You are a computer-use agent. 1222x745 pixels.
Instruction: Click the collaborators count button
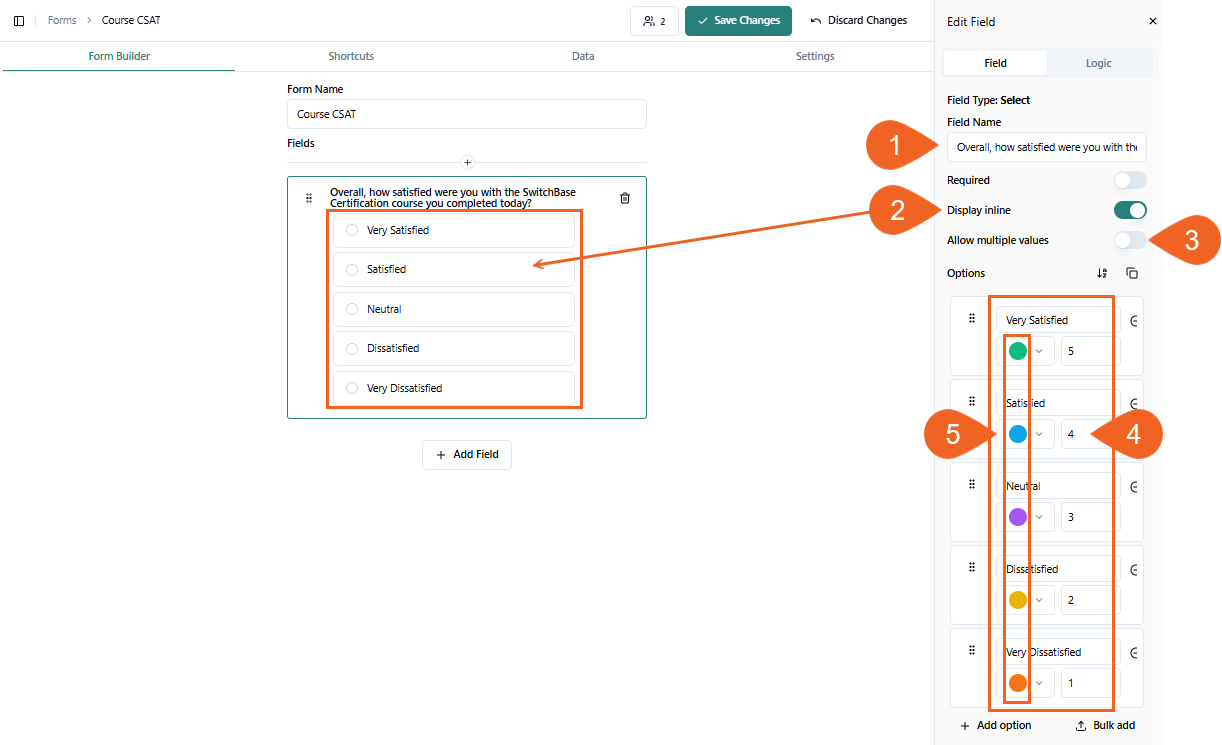654,21
